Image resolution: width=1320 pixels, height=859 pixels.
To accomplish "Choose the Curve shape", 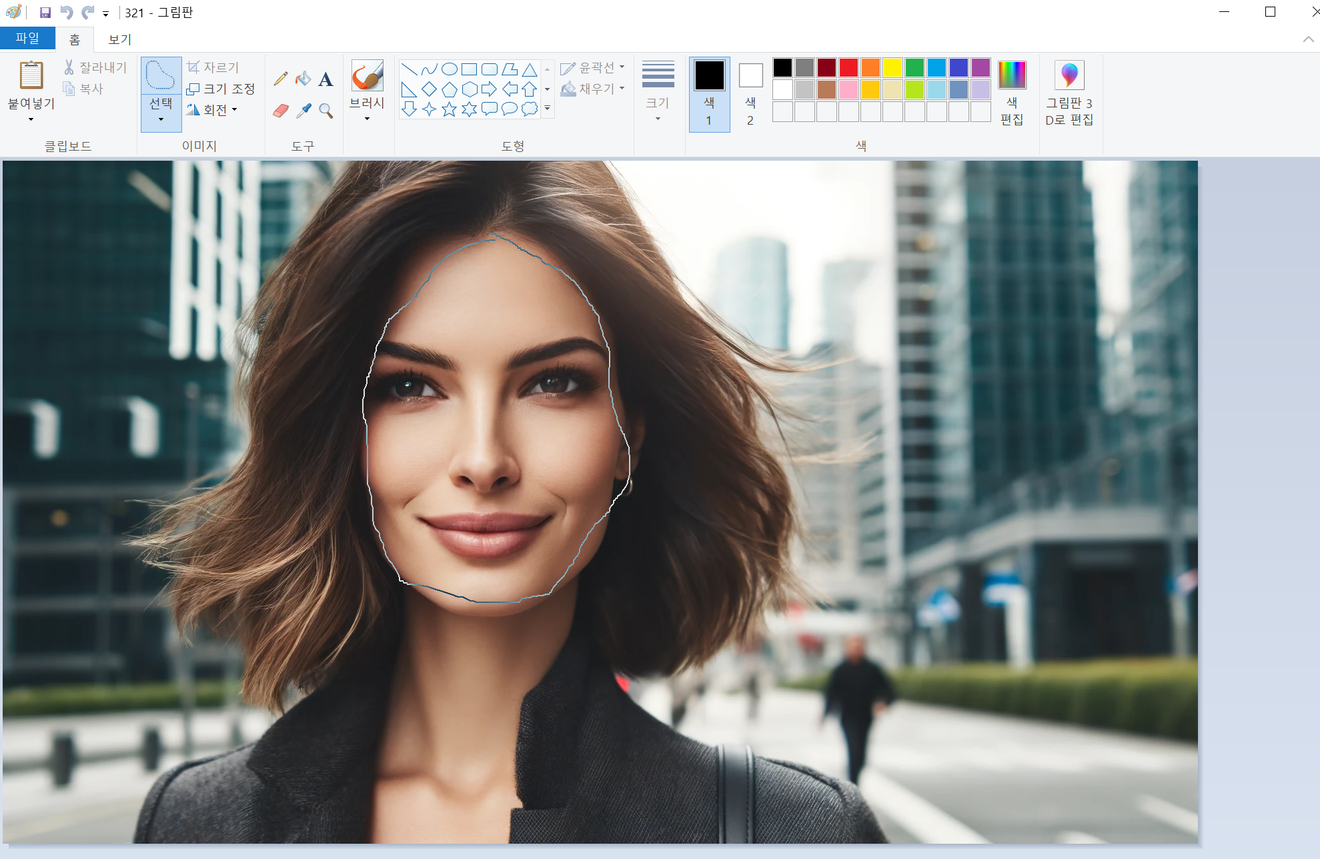I will [429, 69].
